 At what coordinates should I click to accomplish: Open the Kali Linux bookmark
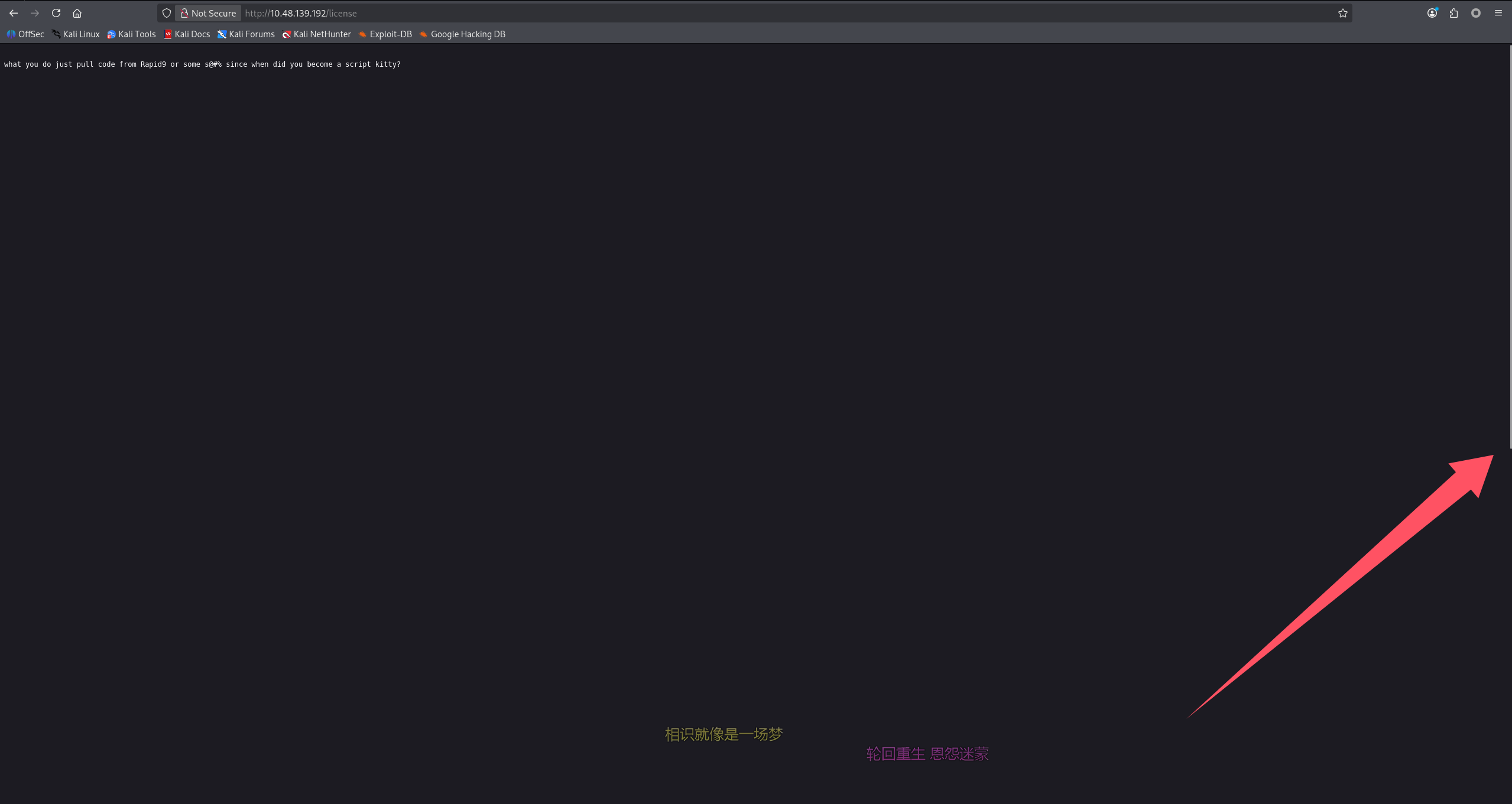[76, 34]
